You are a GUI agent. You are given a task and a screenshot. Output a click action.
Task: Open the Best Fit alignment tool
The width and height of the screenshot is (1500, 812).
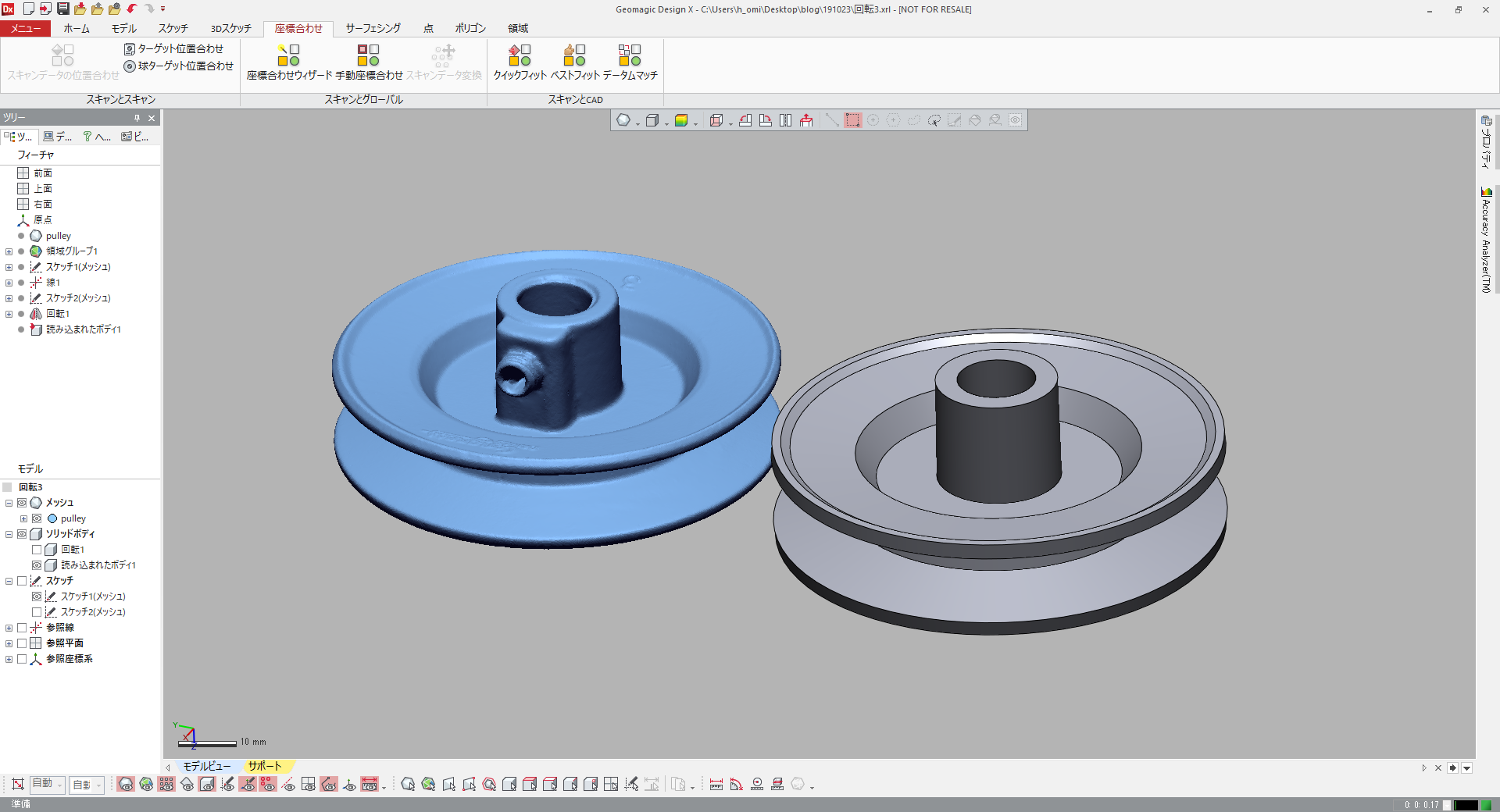[x=575, y=55]
